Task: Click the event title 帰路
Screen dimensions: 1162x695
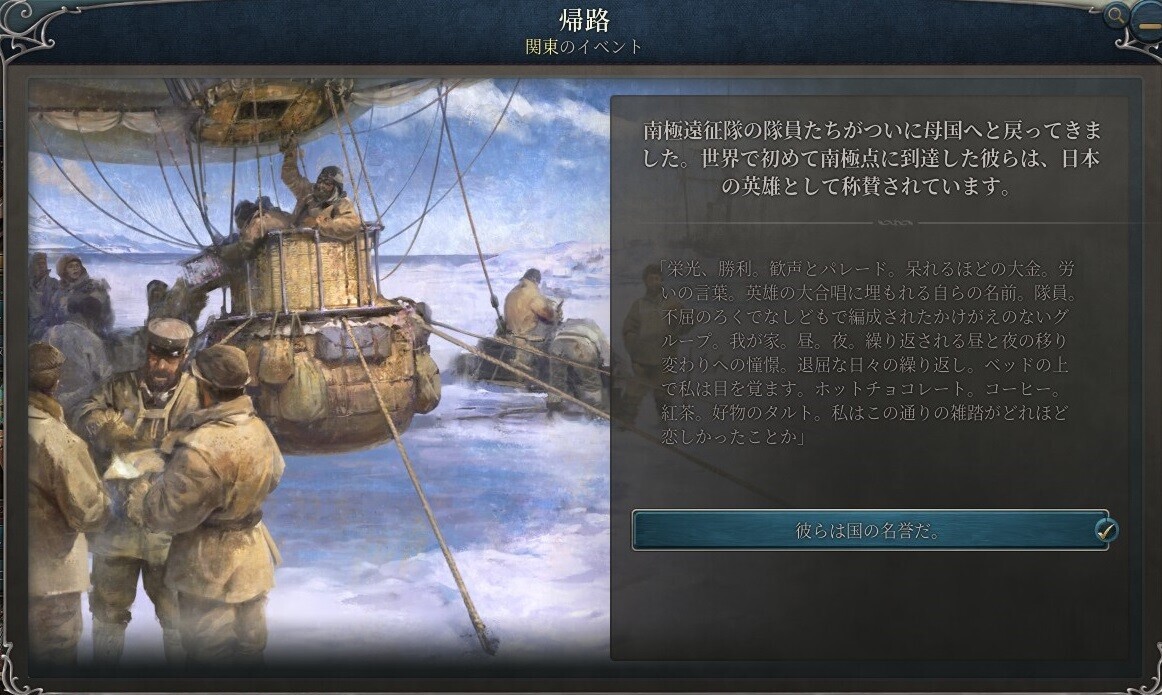Action: click(x=584, y=19)
